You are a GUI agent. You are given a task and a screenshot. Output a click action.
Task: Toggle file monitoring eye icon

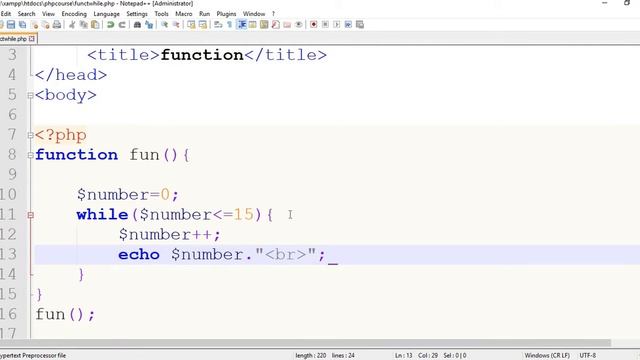pyautogui.click(x=299, y=25)
